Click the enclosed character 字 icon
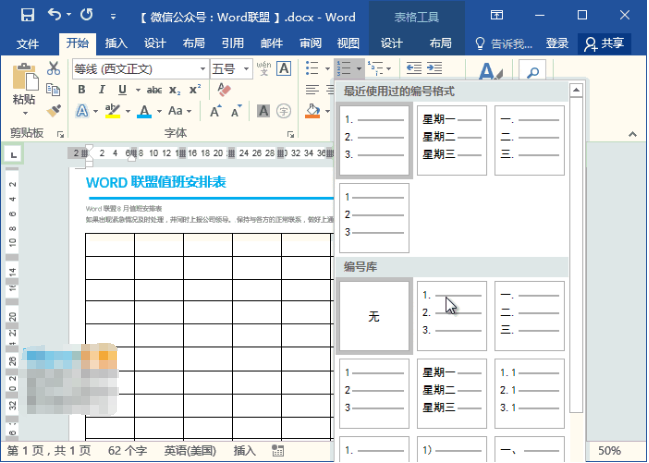Screen dimensions: 649x463 [x=284, y=111]
